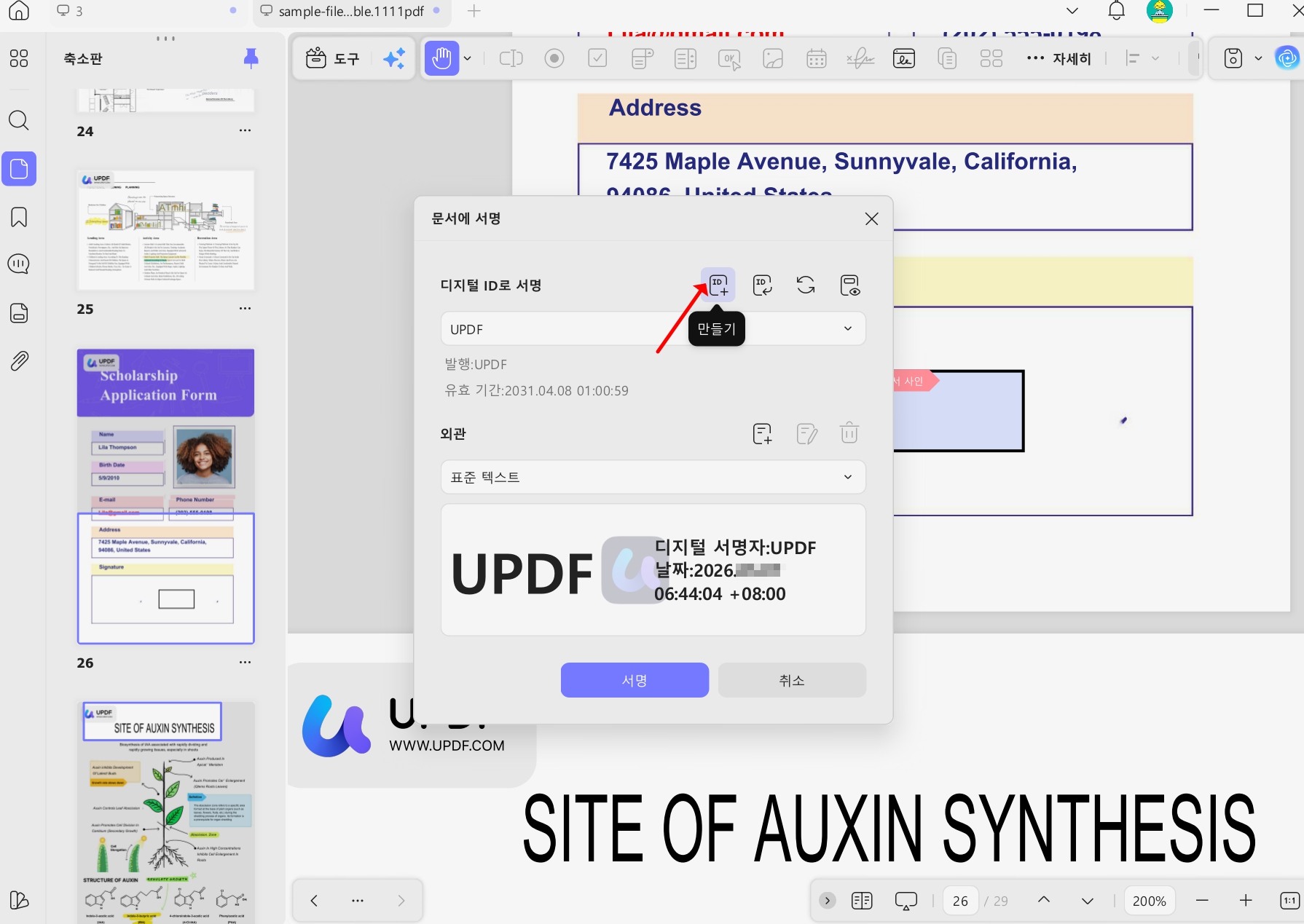Add a new tab with plus
The height and width of the screenshot is (924, 1304).
coord(474,11)
